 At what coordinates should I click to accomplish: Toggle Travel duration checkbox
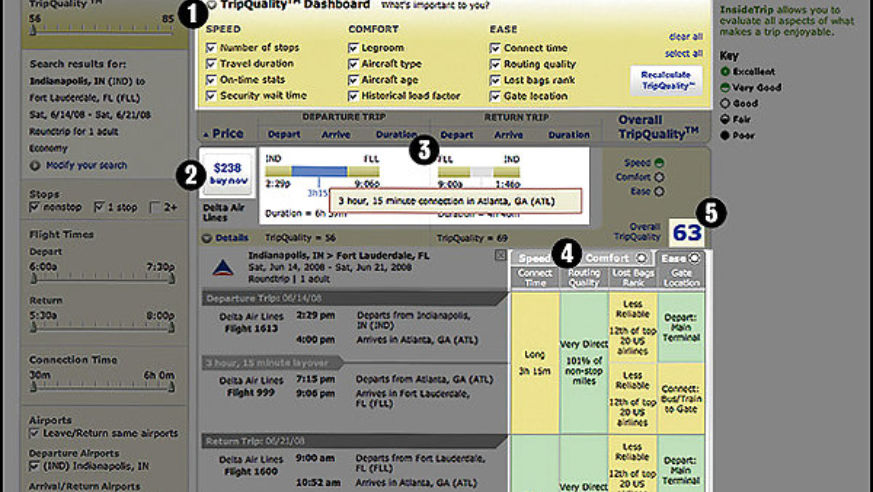(x=211, y=64)
